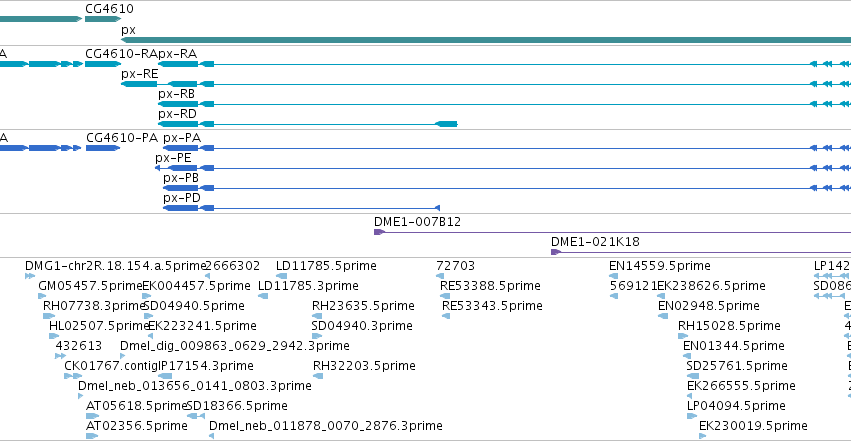Click the LP04094.5prime arrow glyph
This screenshot has height=441, width=851.
(x=691, y=416)
